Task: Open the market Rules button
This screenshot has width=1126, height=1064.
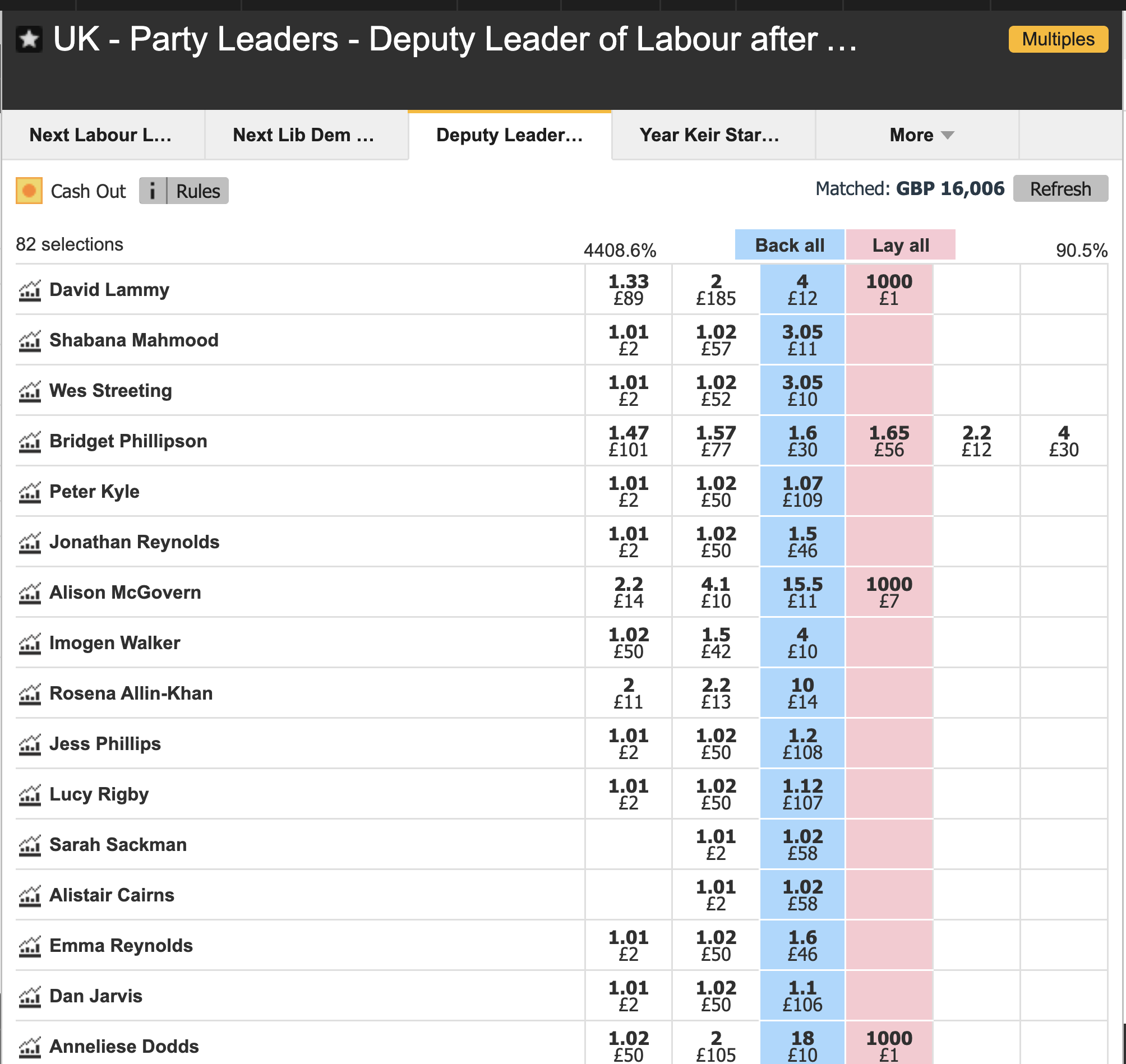Action: click(x=198, y=191)
